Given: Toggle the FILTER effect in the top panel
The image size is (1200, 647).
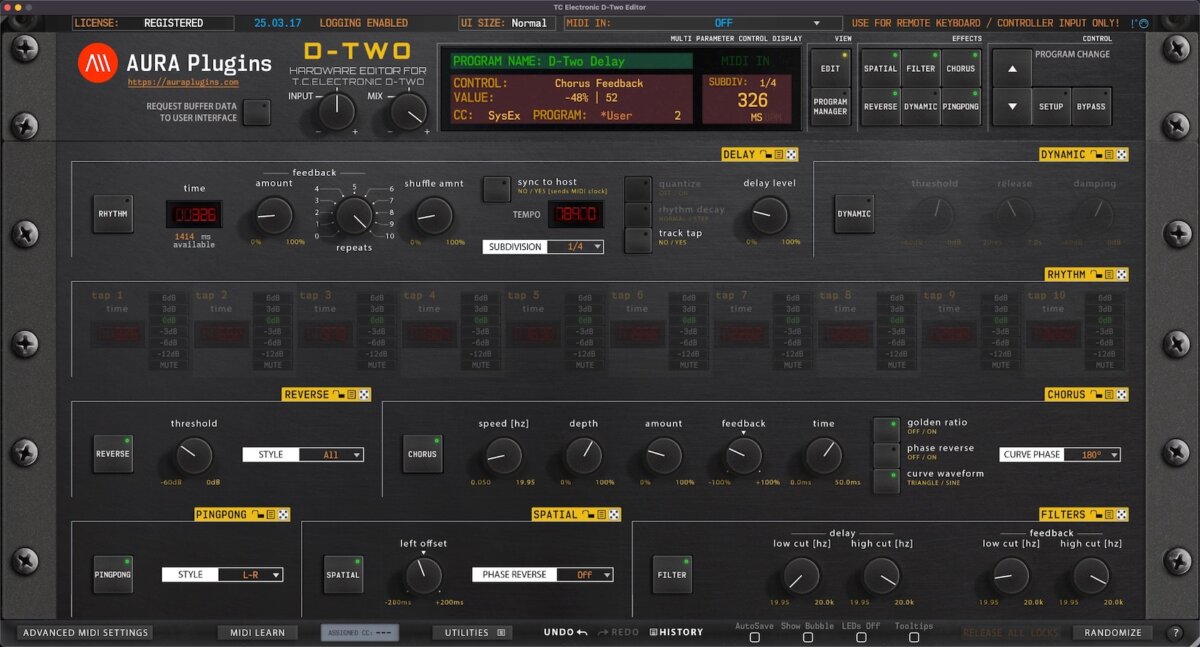Looking at the screenshot, I should coord(920,68).
